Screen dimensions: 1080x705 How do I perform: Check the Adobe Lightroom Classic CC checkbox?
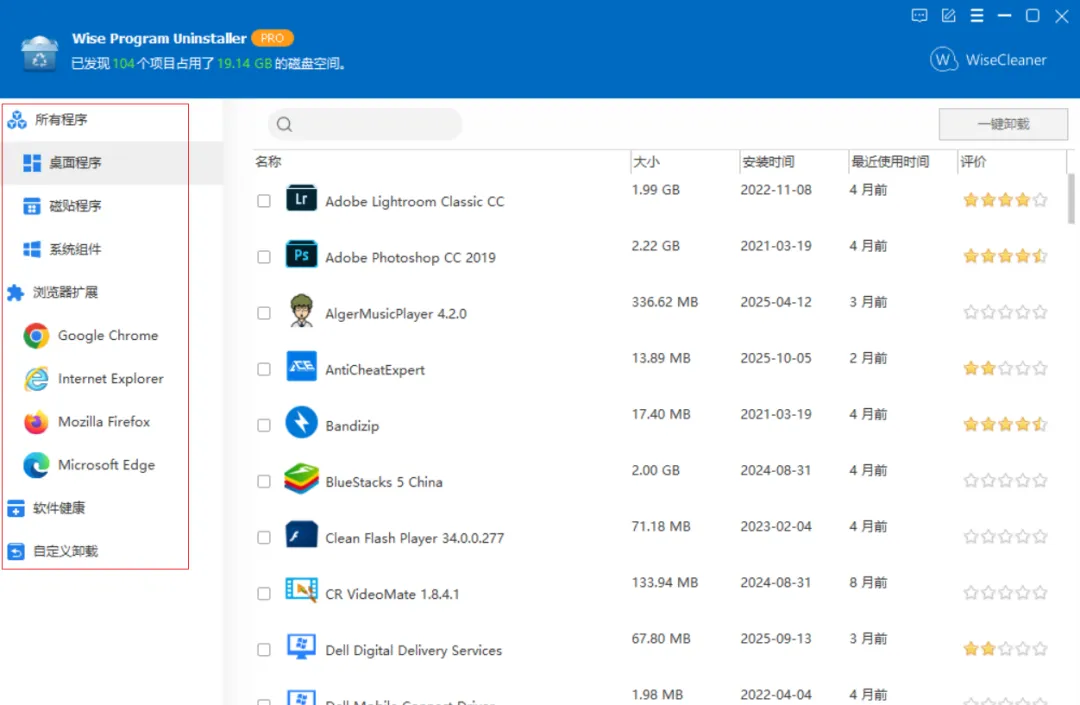coord(264,201)
